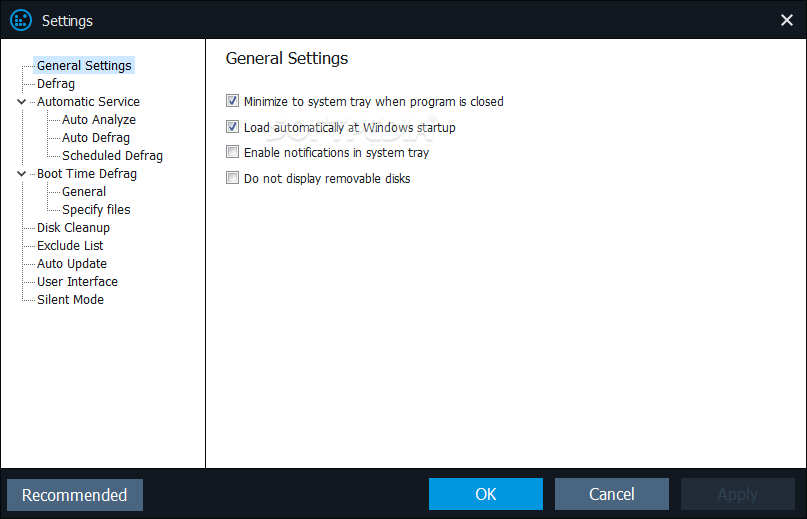The width and height of the screenshot is (807, 519).
Task: Go to Scheduled Defrag settings
Action: [112, 155]
